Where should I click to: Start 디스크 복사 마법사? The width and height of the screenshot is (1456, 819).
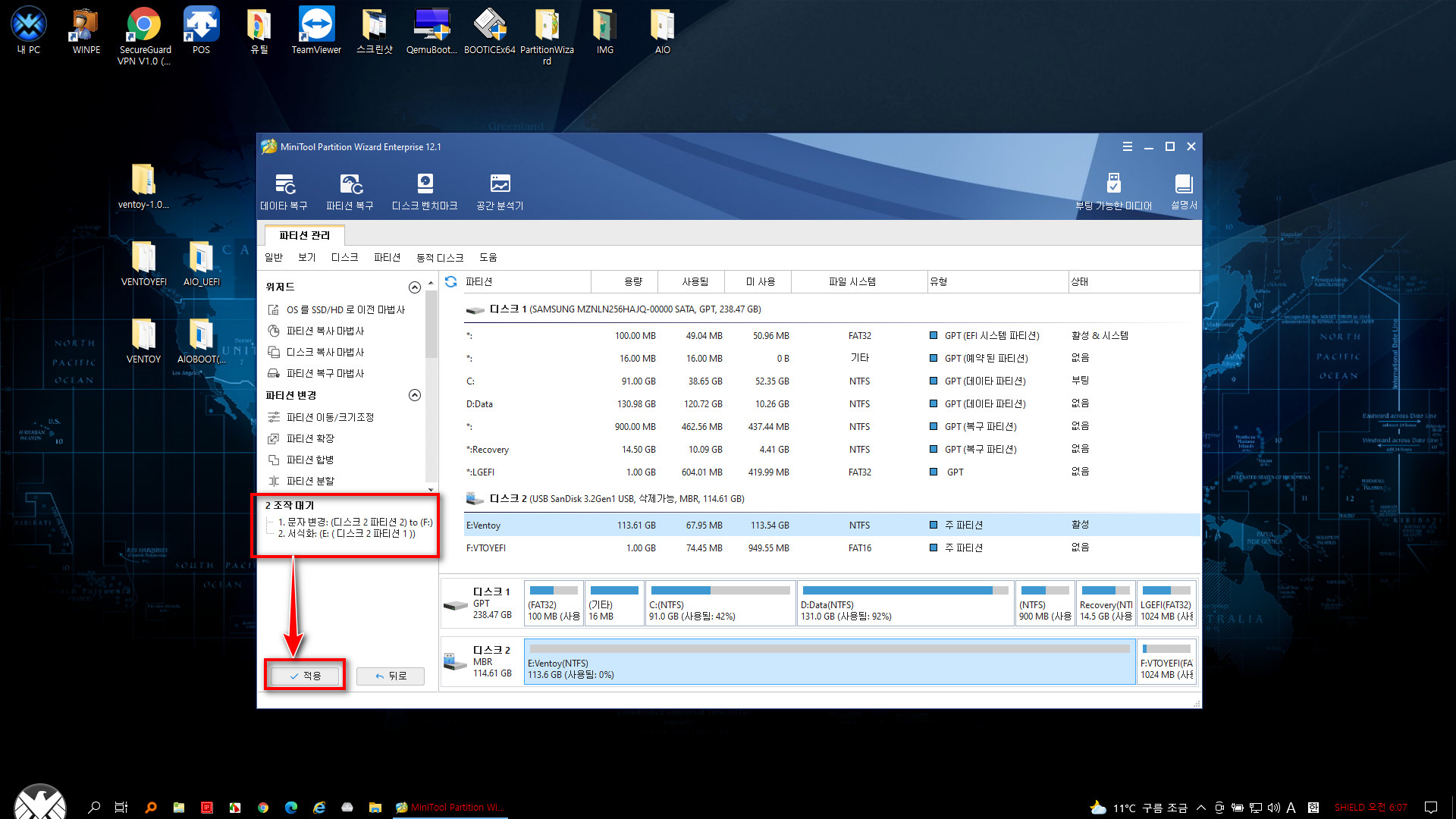click(316, 352)
